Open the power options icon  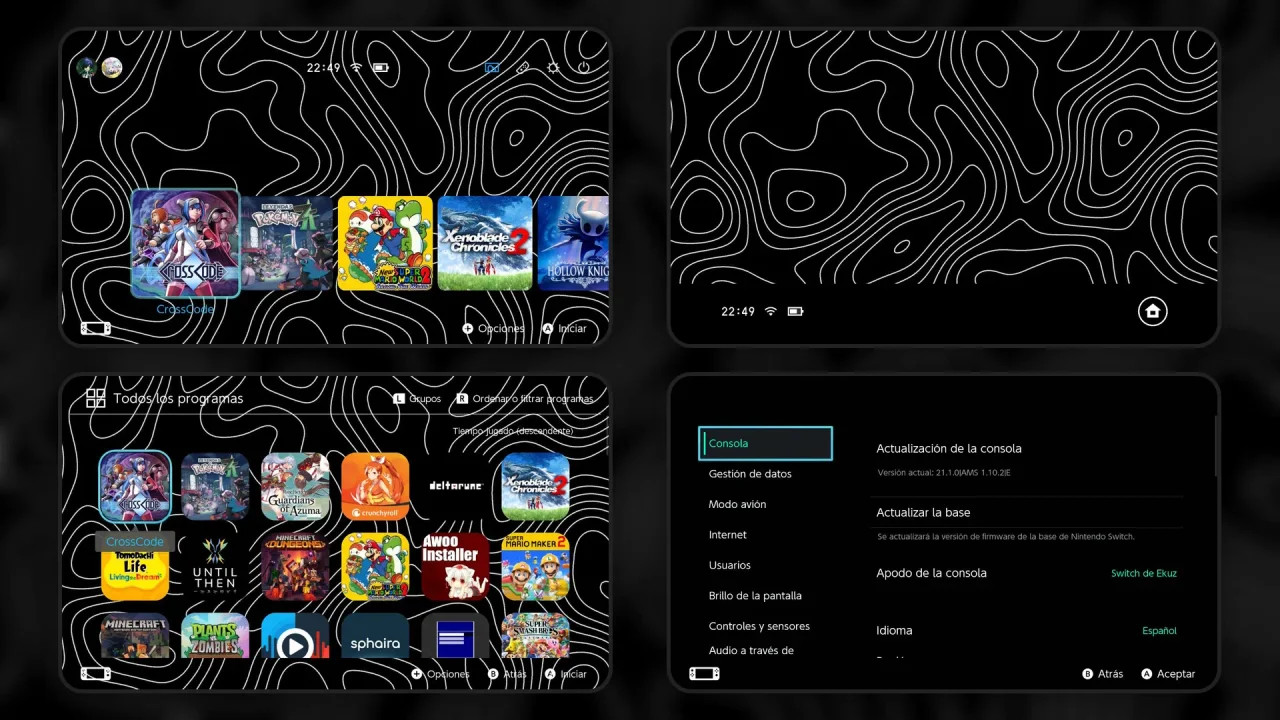(583, 68)
